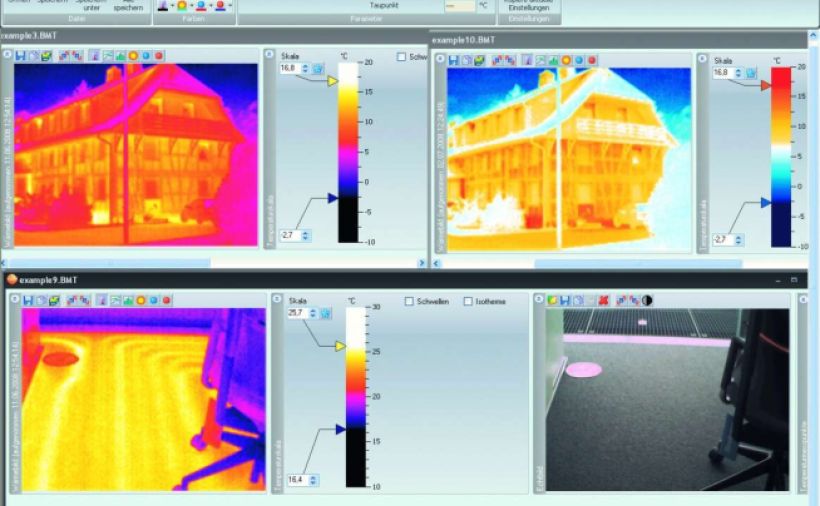
Task: Select measurement point tool in example3.BMT
Action: [95, 55]
